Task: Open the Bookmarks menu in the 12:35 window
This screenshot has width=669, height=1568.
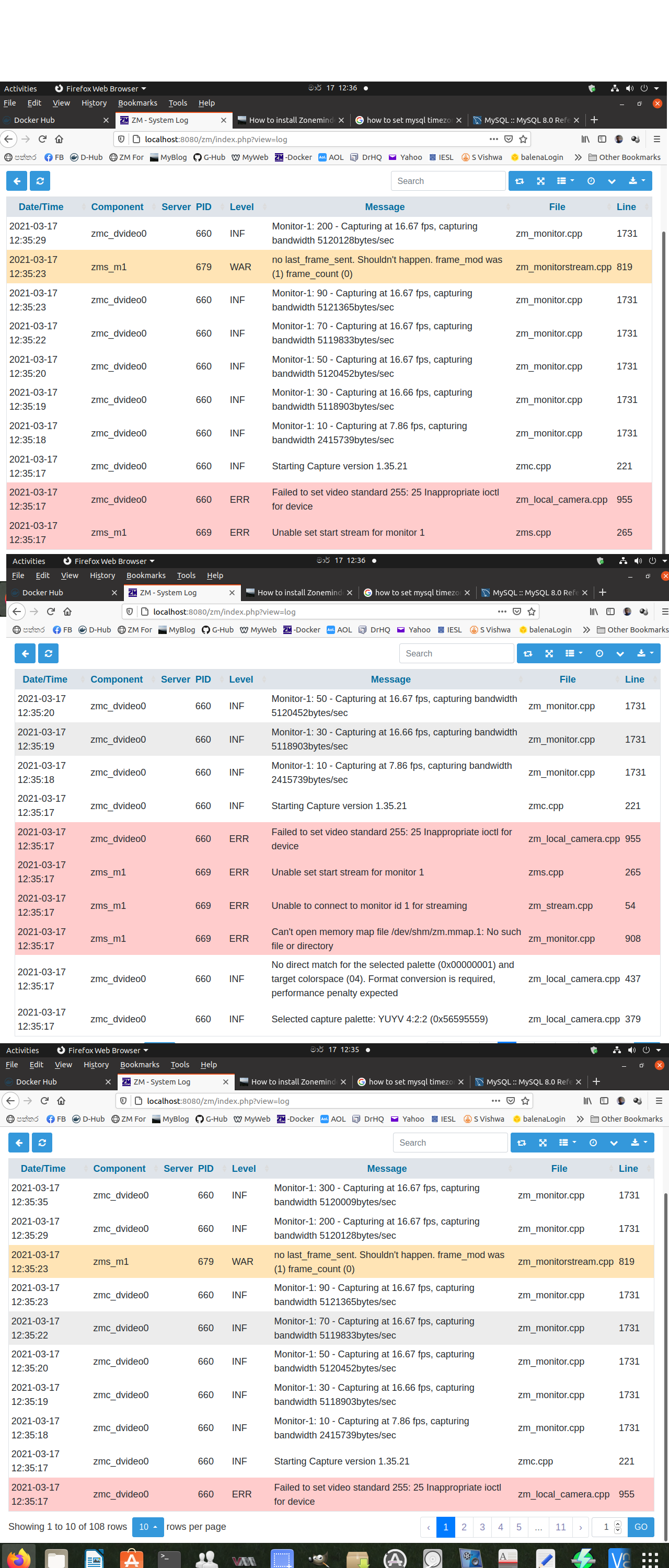Action: click(x=140, y=1065)
